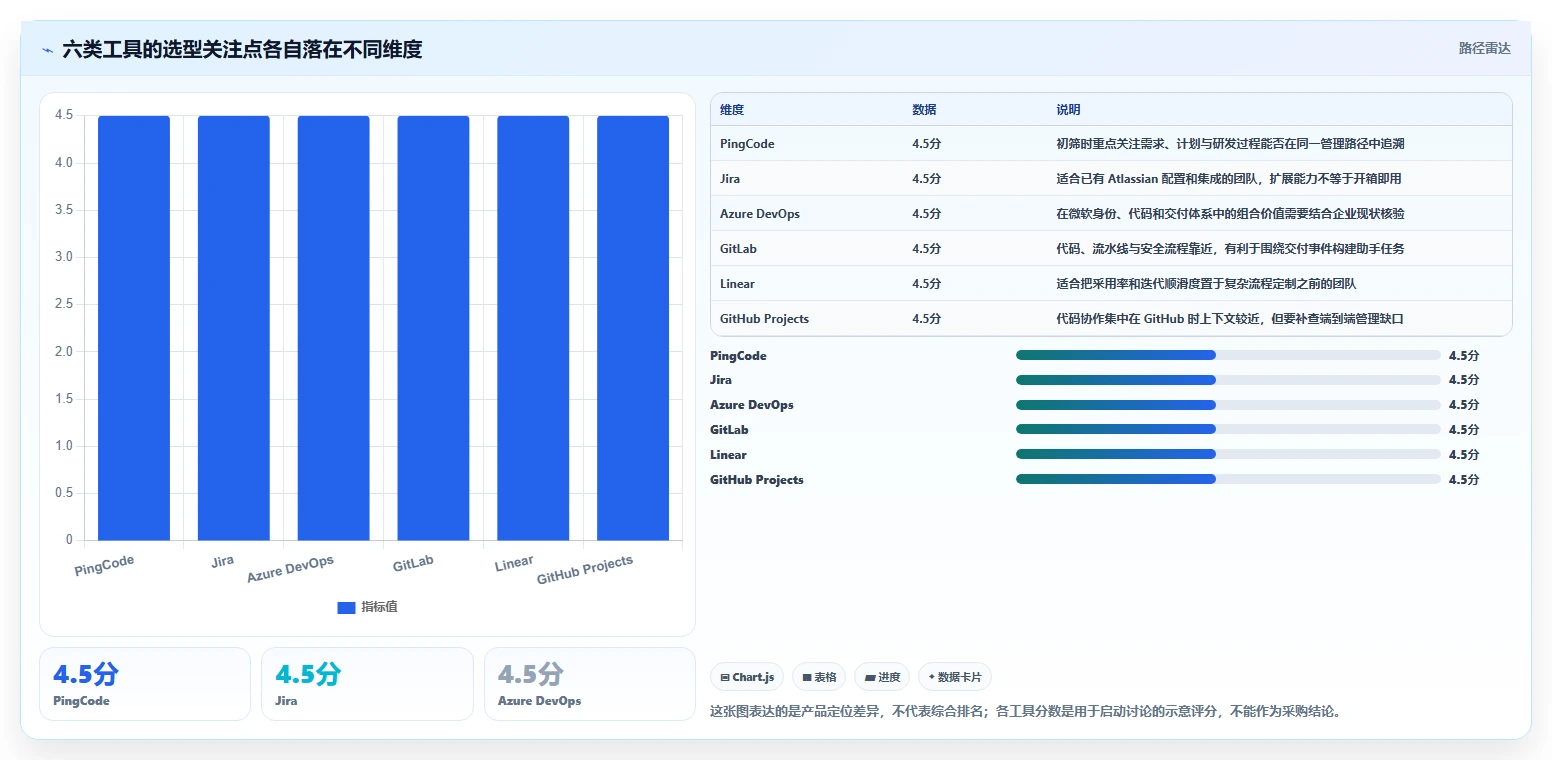Click the 说明 column header in the table

(x=1068, y=110)
